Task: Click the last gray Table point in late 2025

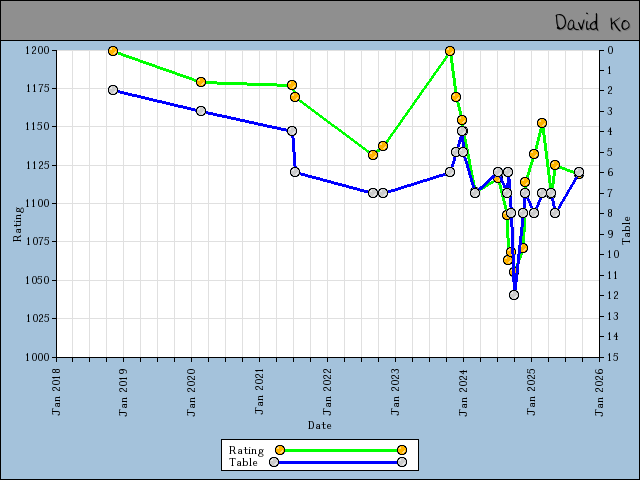Action: tap(579, 172)
